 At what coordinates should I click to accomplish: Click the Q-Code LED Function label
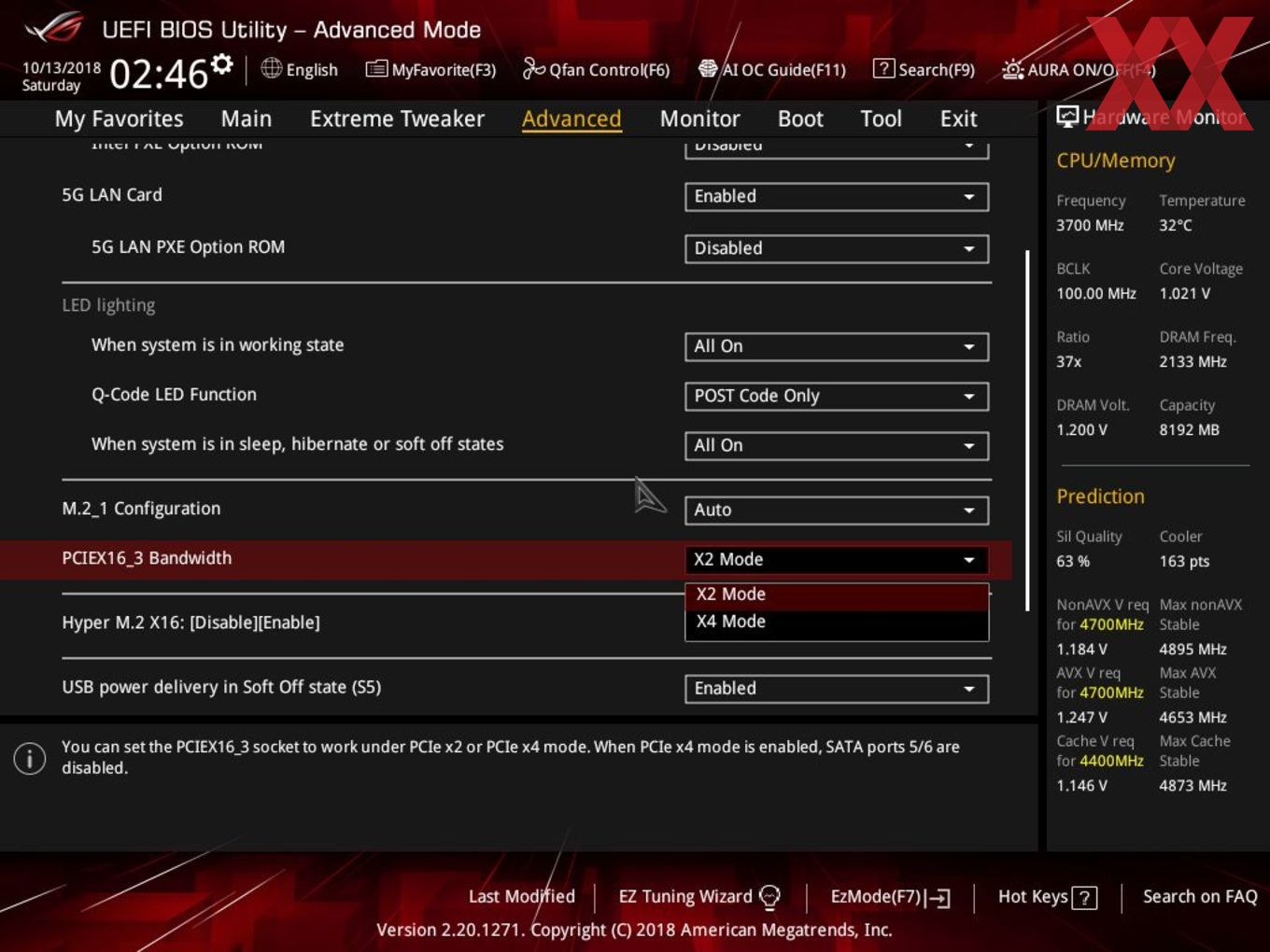(174, 395)
